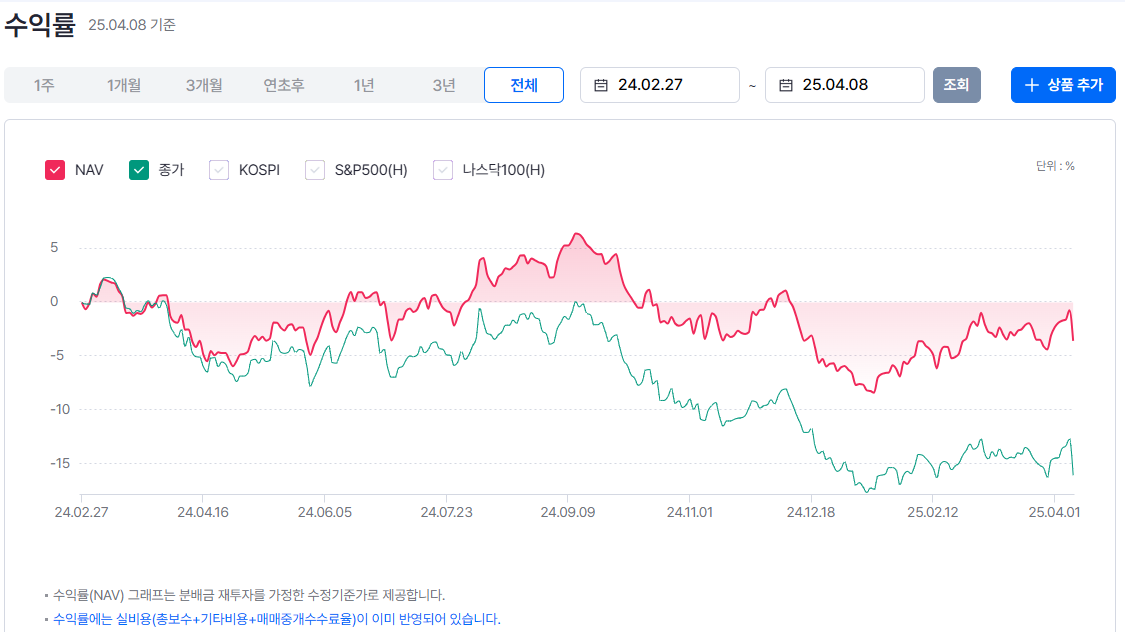Select the 3개월 period tab
Viewport: 1125px width, 632px height.
tap(203, 85)
